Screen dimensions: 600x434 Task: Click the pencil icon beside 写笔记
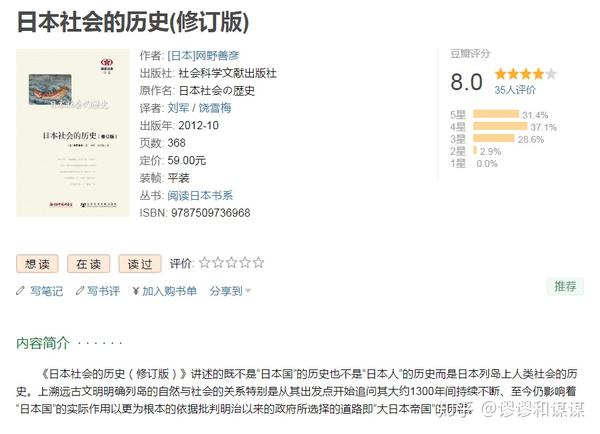pyautogui.click(x=20, y=291)
